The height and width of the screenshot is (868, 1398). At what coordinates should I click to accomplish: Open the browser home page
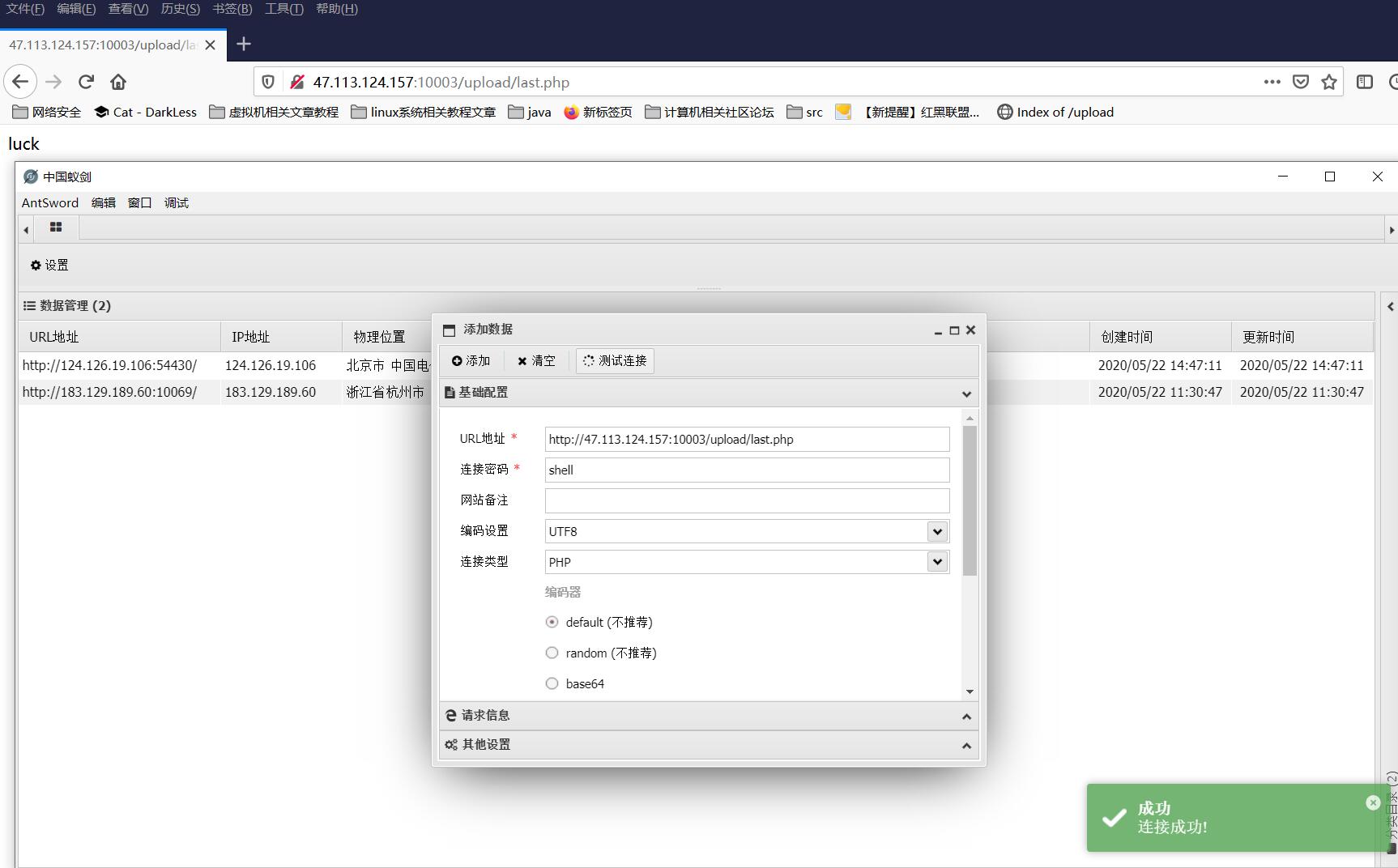118,82
